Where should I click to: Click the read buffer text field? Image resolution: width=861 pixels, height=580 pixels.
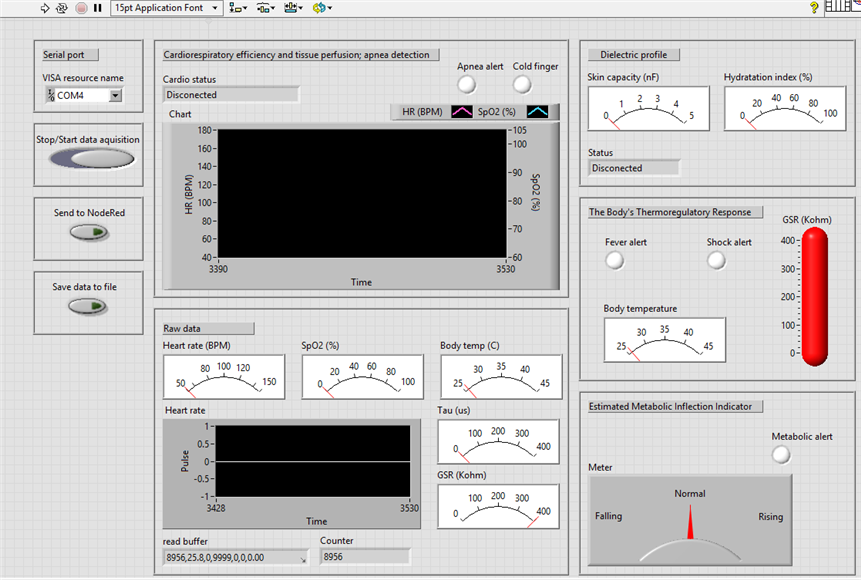tap(236, 557)
